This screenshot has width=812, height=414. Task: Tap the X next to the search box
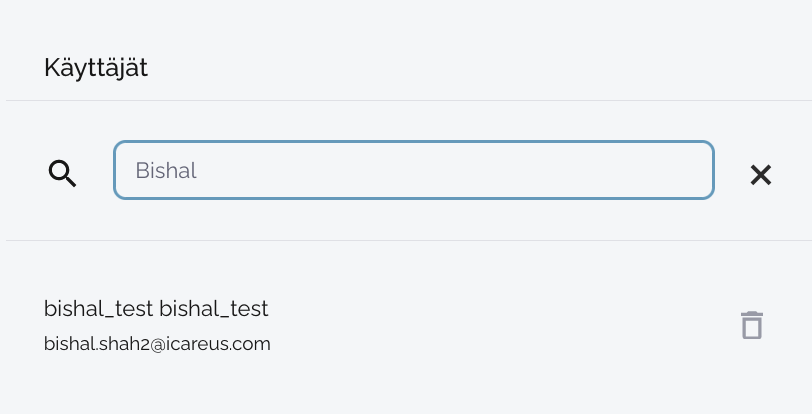pyautogui.click(x=760, y=175)
